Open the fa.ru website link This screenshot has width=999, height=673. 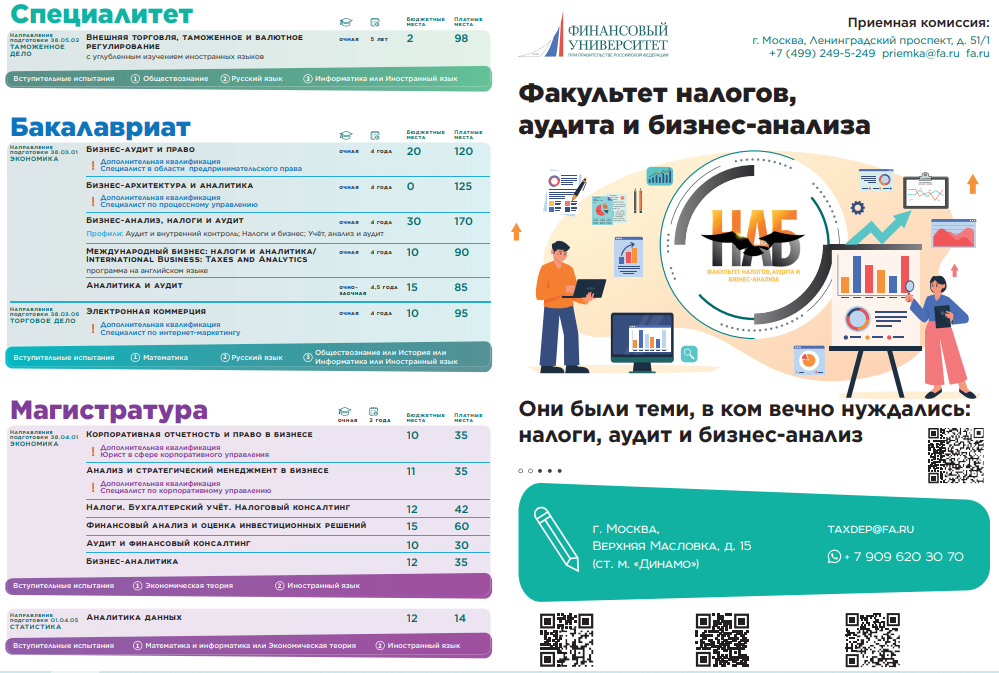point(978,54)
